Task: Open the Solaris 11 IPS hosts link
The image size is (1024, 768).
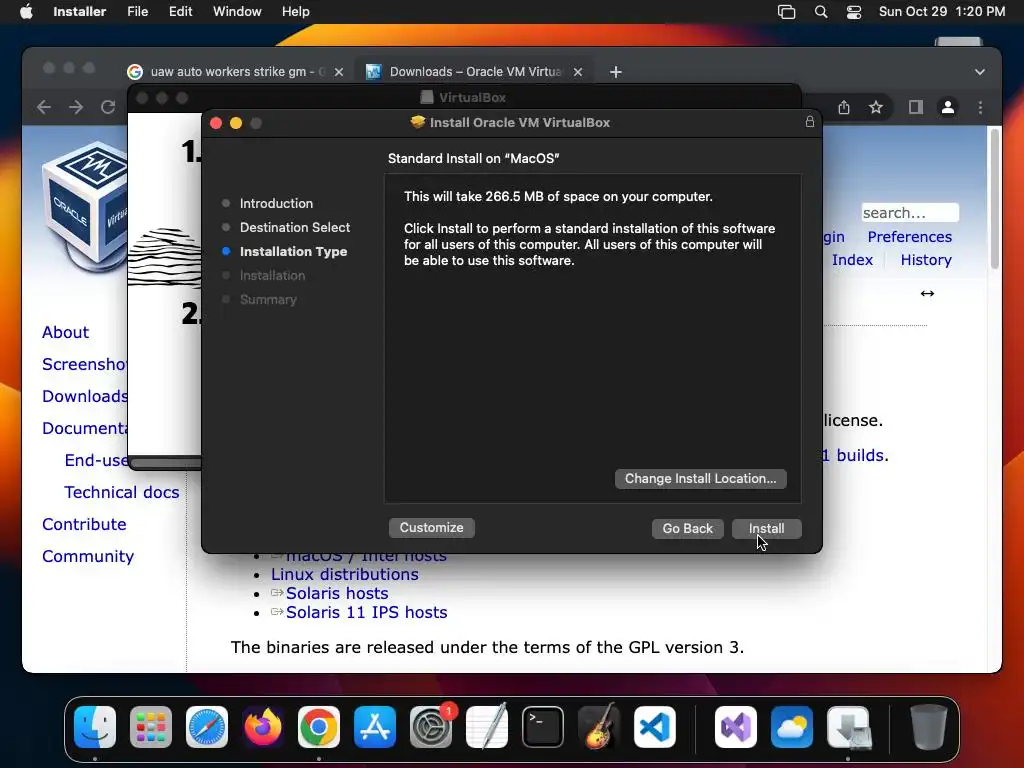Action: (x=366, y=613)
